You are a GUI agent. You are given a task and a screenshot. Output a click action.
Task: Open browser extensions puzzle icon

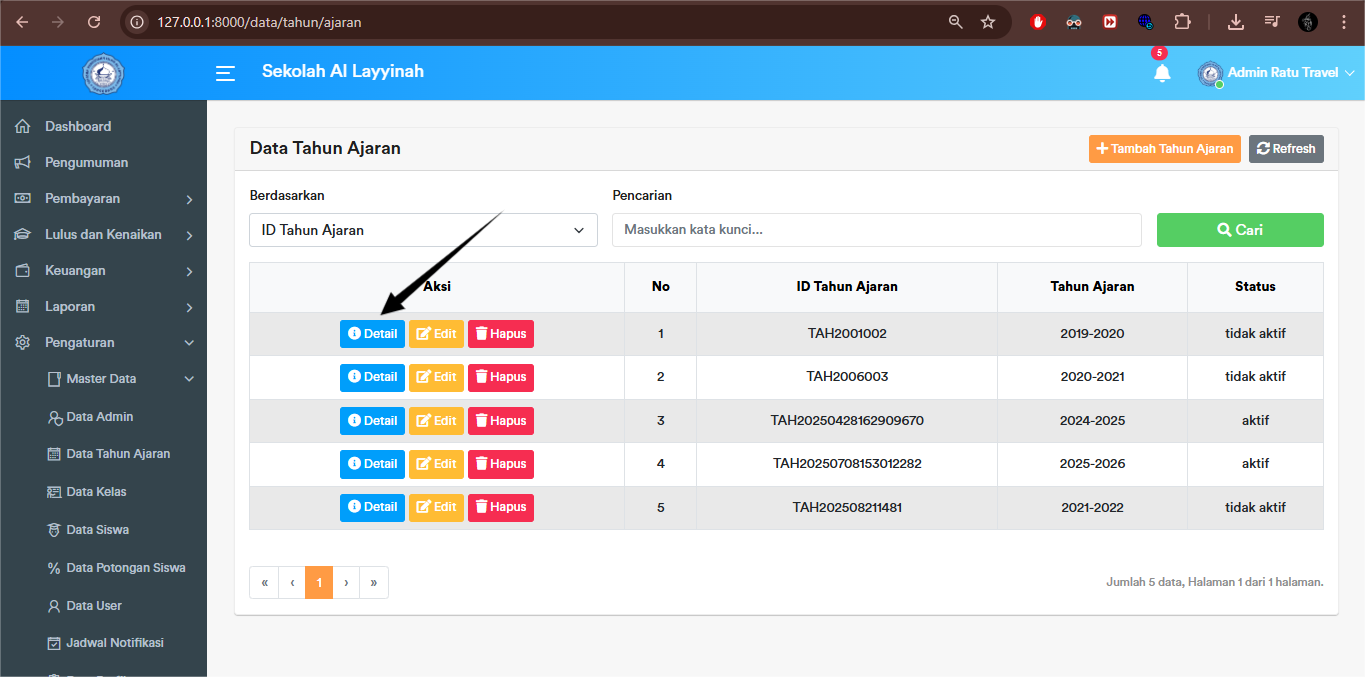click(x=1182, y=22)
